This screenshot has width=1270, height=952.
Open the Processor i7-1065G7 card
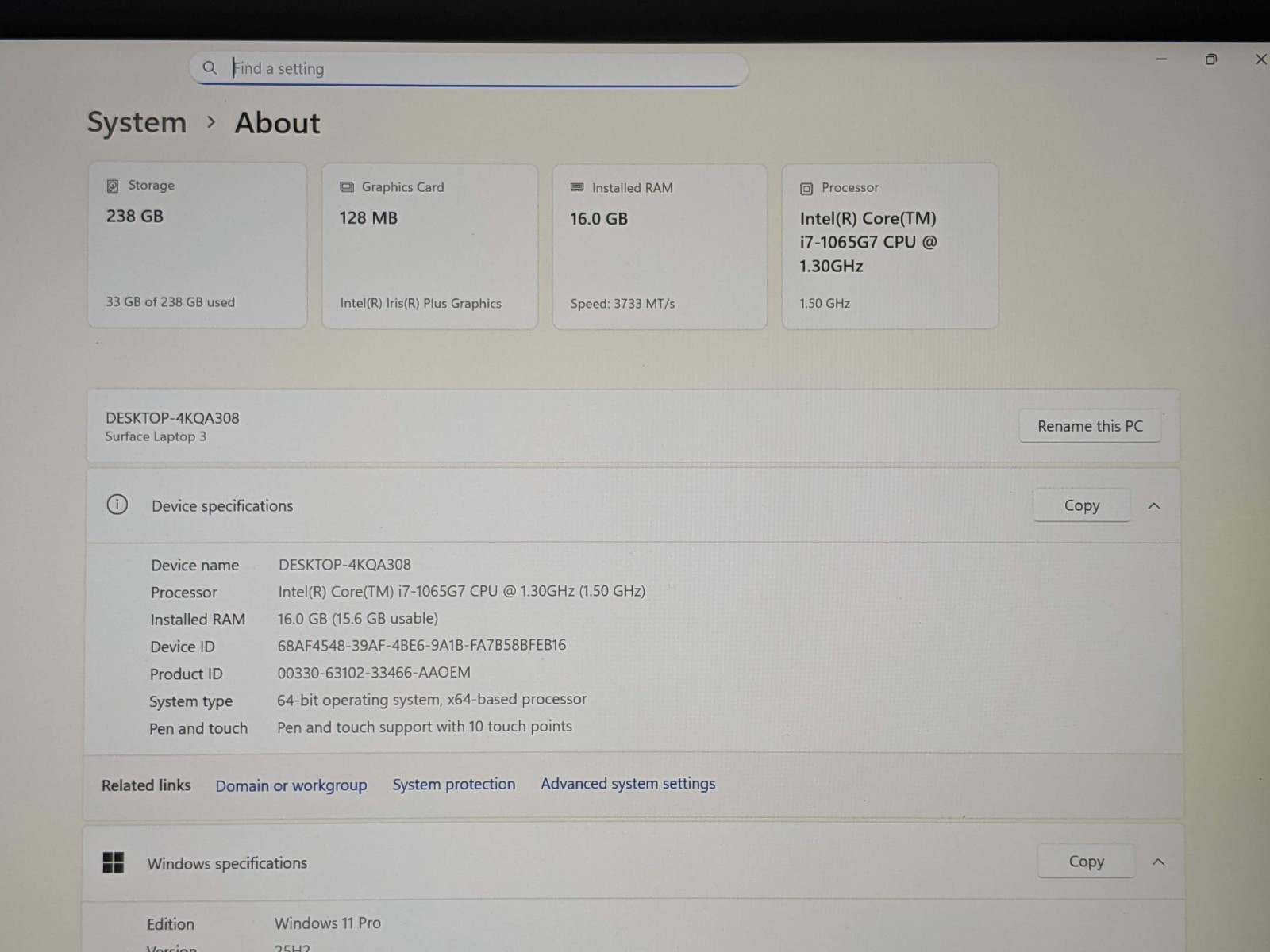(890, 246)
